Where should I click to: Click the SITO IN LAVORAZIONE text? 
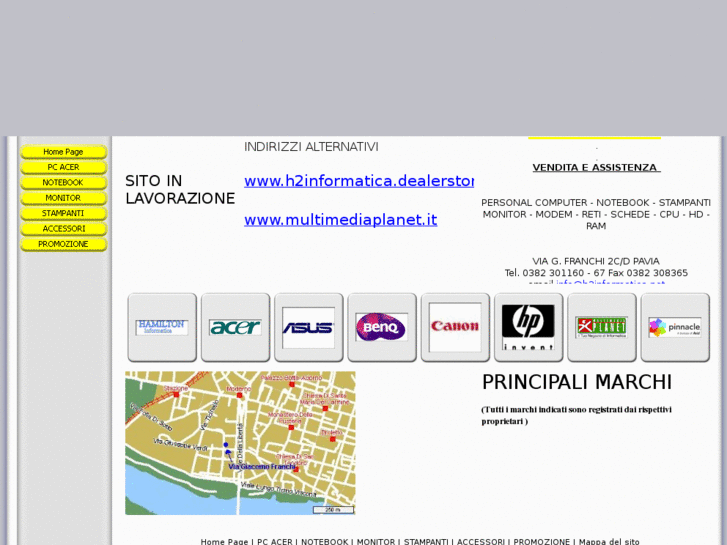(180, 189)
